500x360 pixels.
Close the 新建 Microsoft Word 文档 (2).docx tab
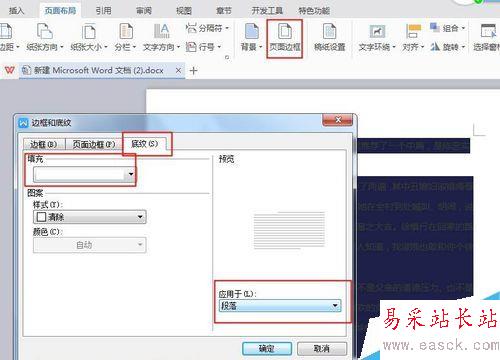[x=178, y=71]
